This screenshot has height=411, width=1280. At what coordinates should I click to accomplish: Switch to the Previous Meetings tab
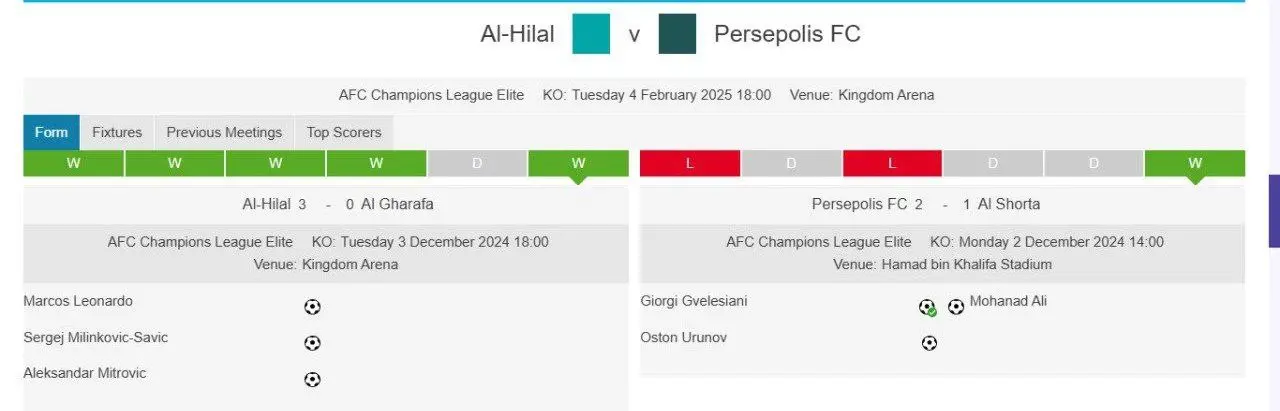pyautogui.click(x=224, y=132)
